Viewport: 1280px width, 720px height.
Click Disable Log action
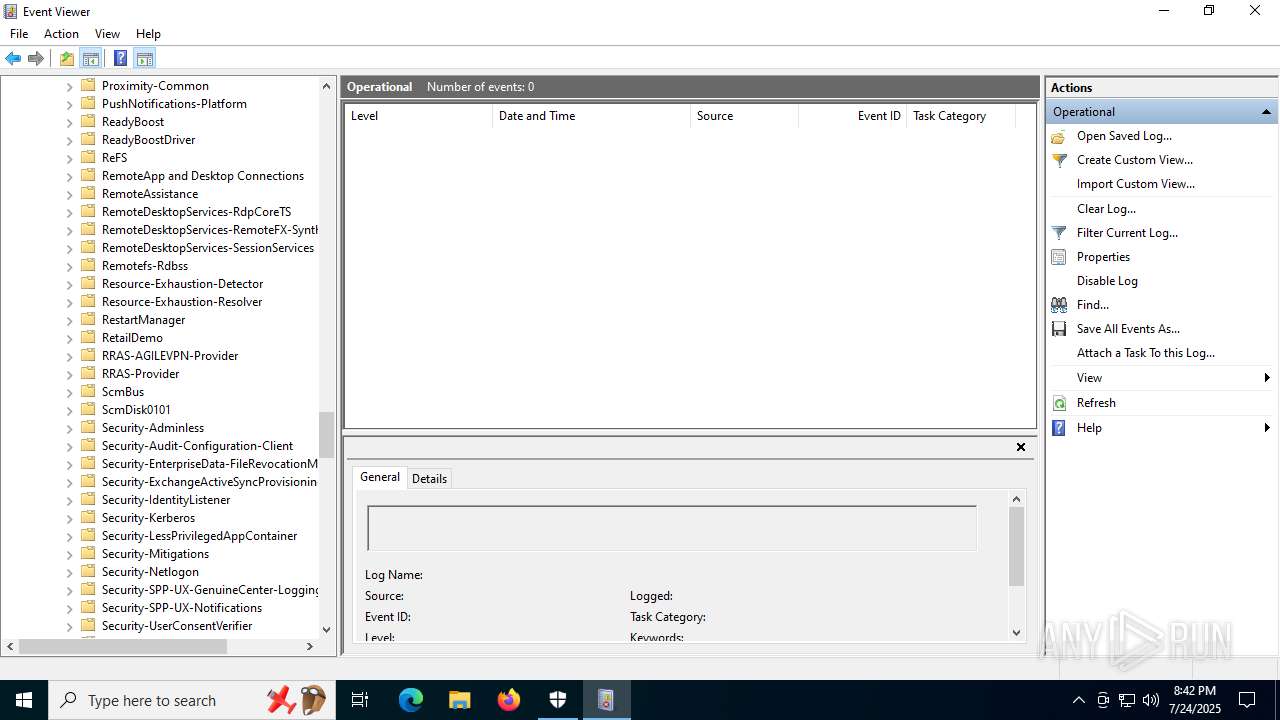tap(1107, 281)
